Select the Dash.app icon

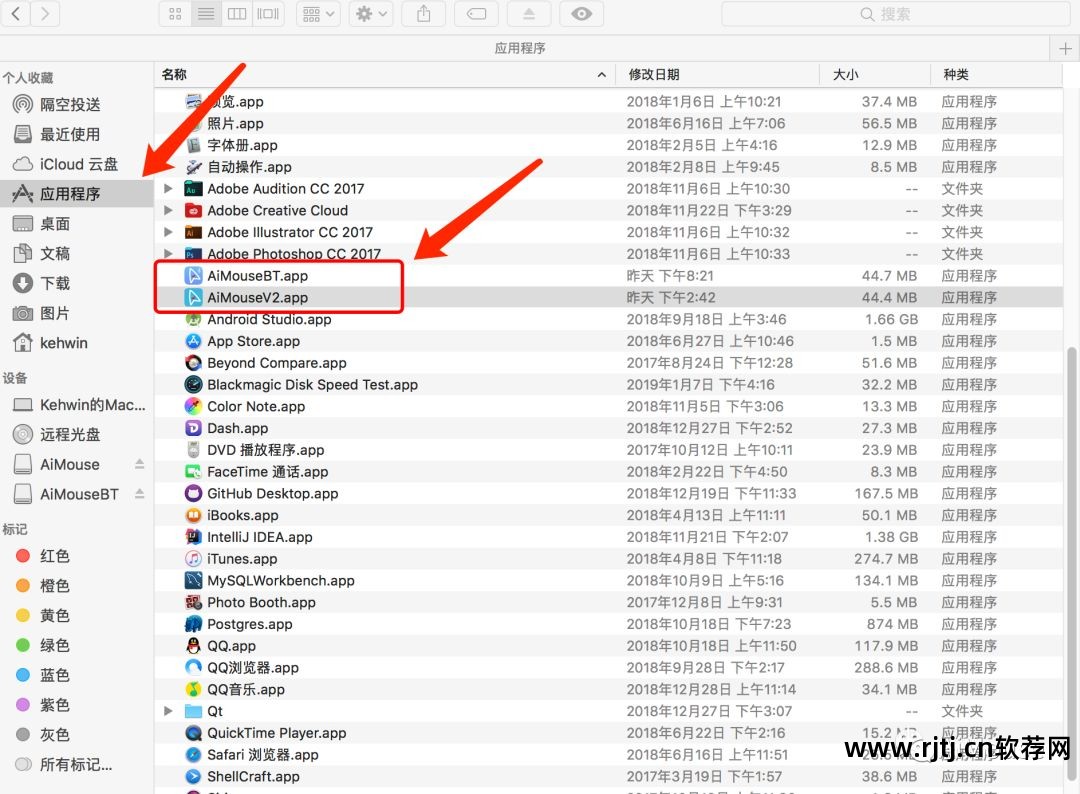pos(194,428)
